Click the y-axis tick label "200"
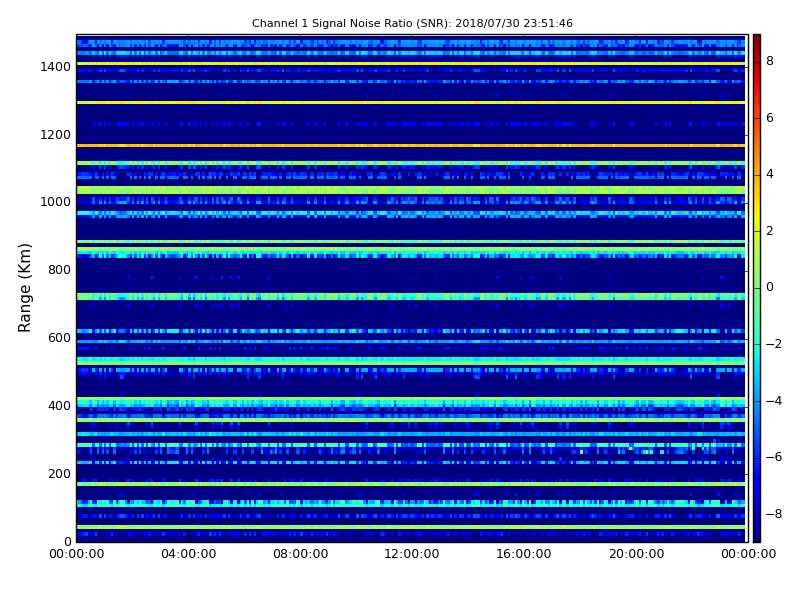Screen dimensions: 800x600 [x=59, y=473]
